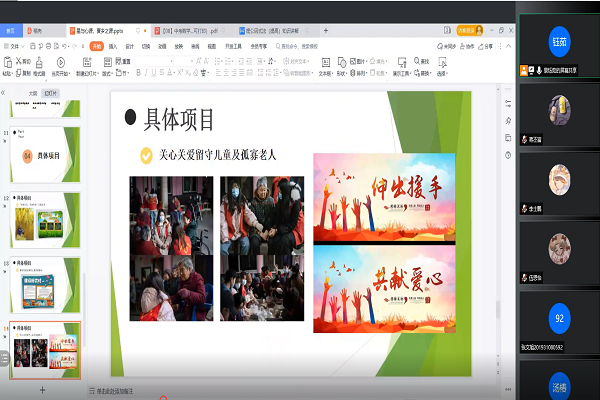Toggle Bold formatting
Screen dimensions: 600x400
(138, 72)
